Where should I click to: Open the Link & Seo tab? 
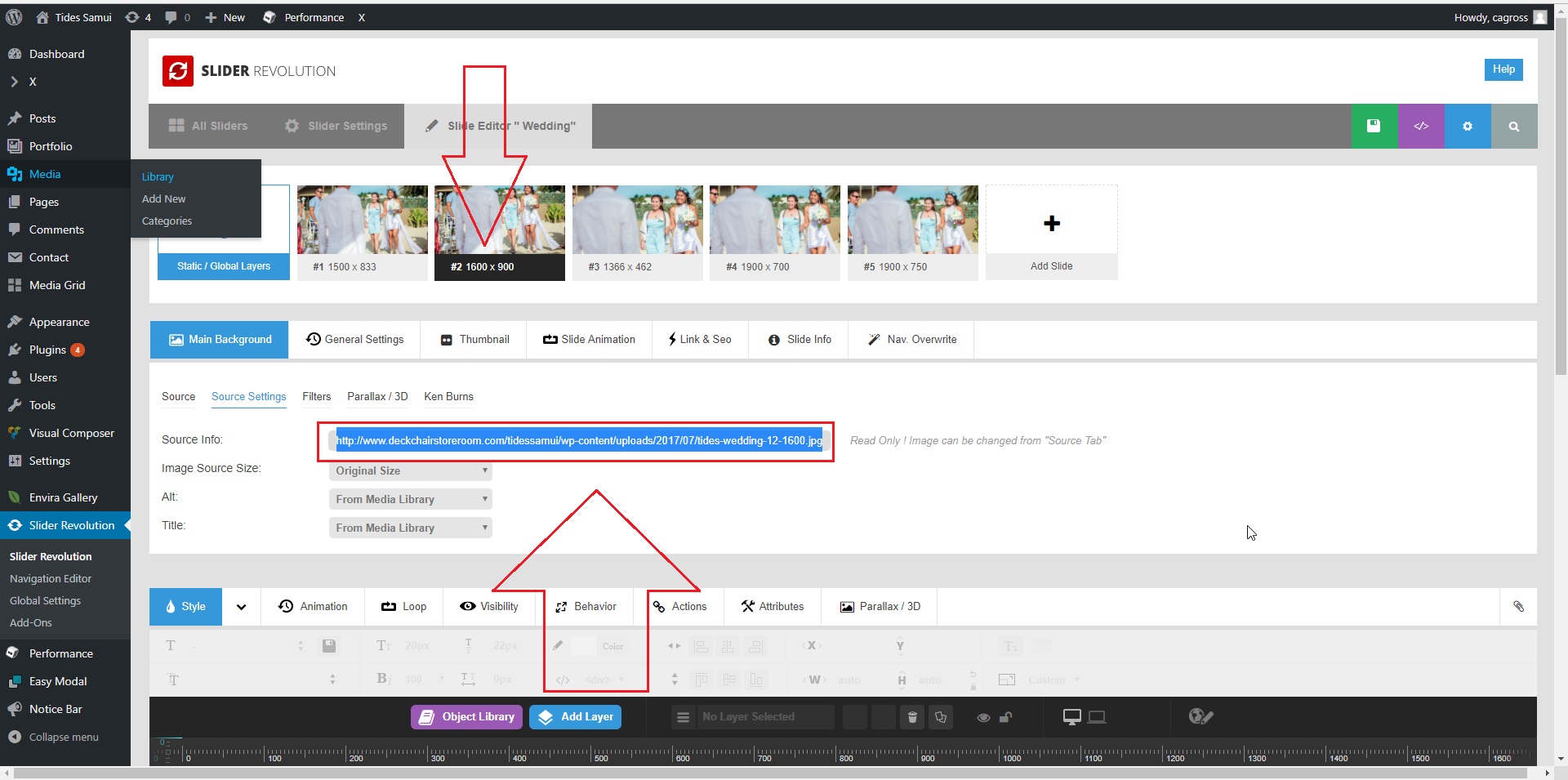[700, 339]
